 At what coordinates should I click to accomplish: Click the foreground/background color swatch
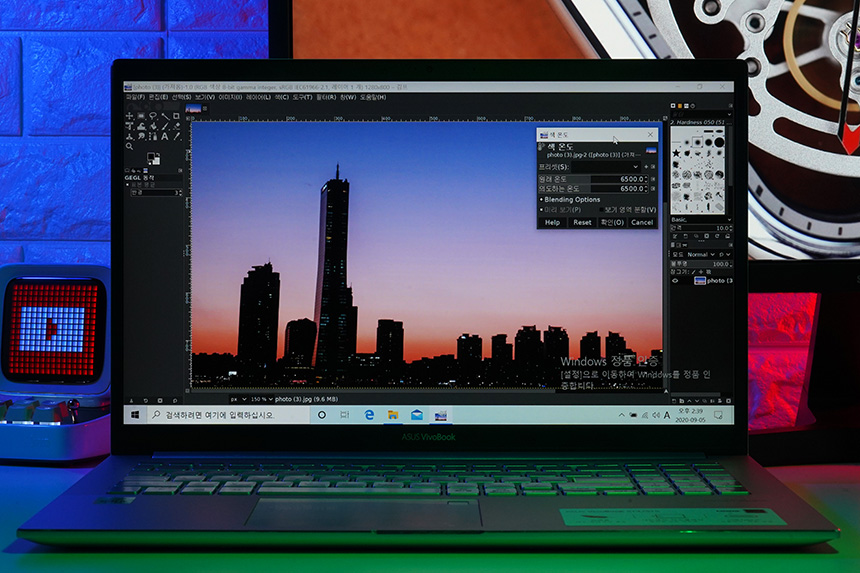coord(154,158)
